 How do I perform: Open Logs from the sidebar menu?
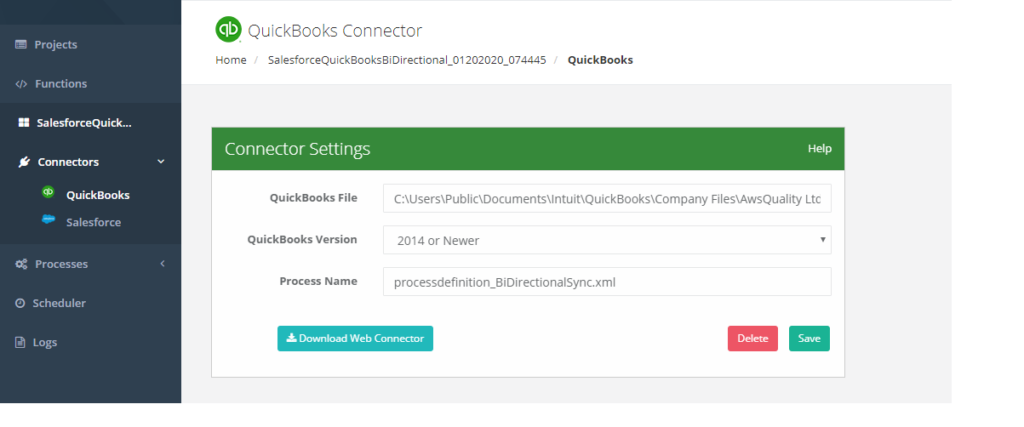(44, 342)
